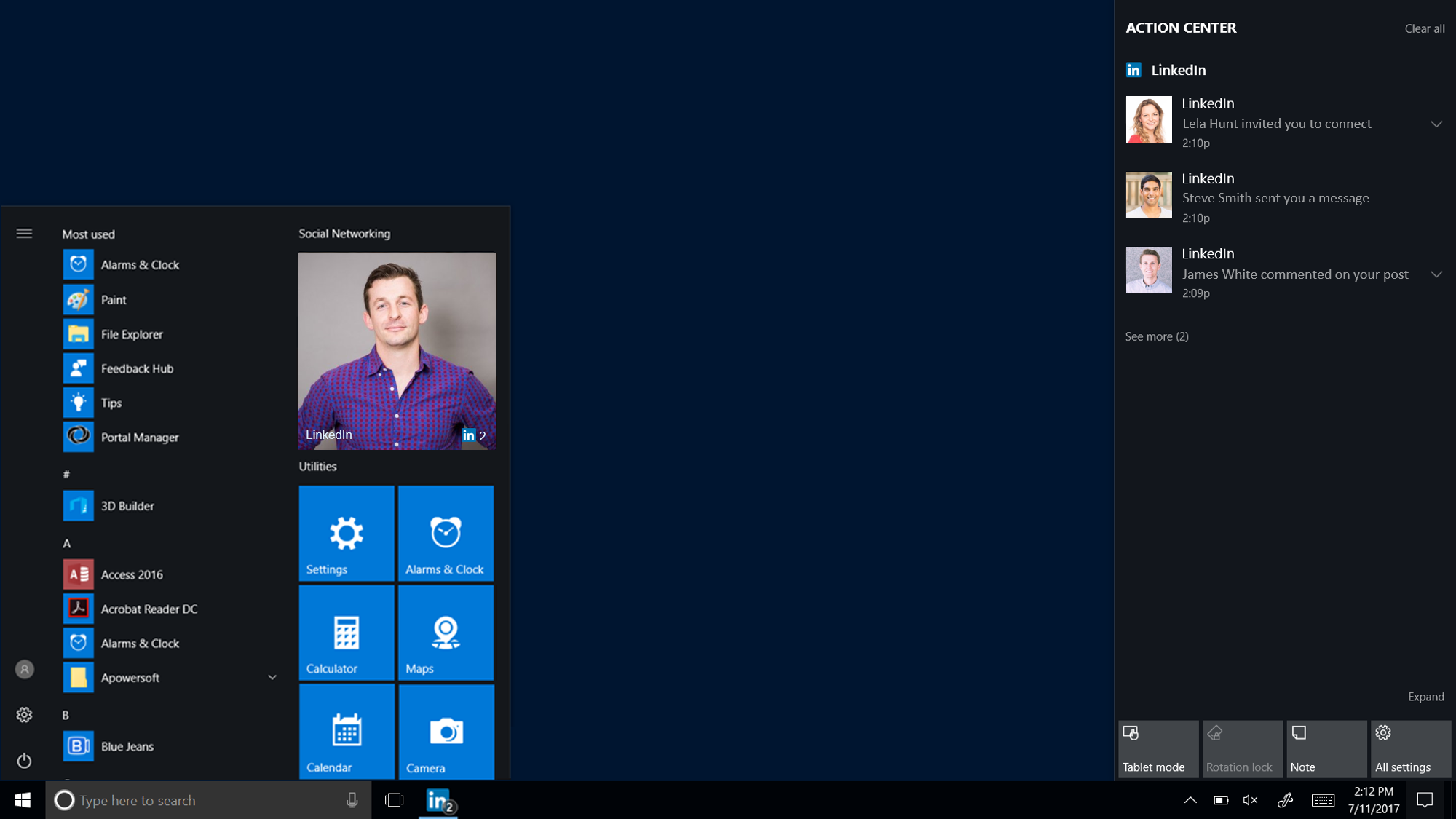Image resolution: width=1456 pixels, height=819 pixels.
Task: Toggle Rotation lock quick action
Action: tap(1242, 748)
